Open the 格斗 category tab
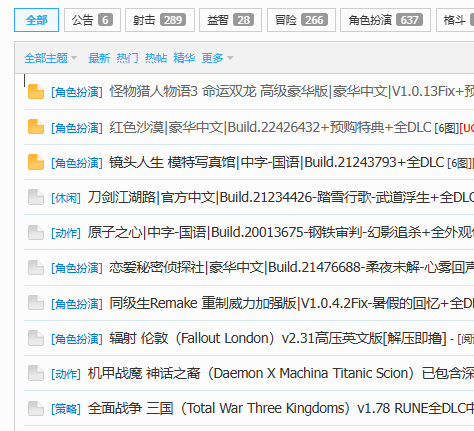The height and width of the screenshot is (431, 474). 455,20
